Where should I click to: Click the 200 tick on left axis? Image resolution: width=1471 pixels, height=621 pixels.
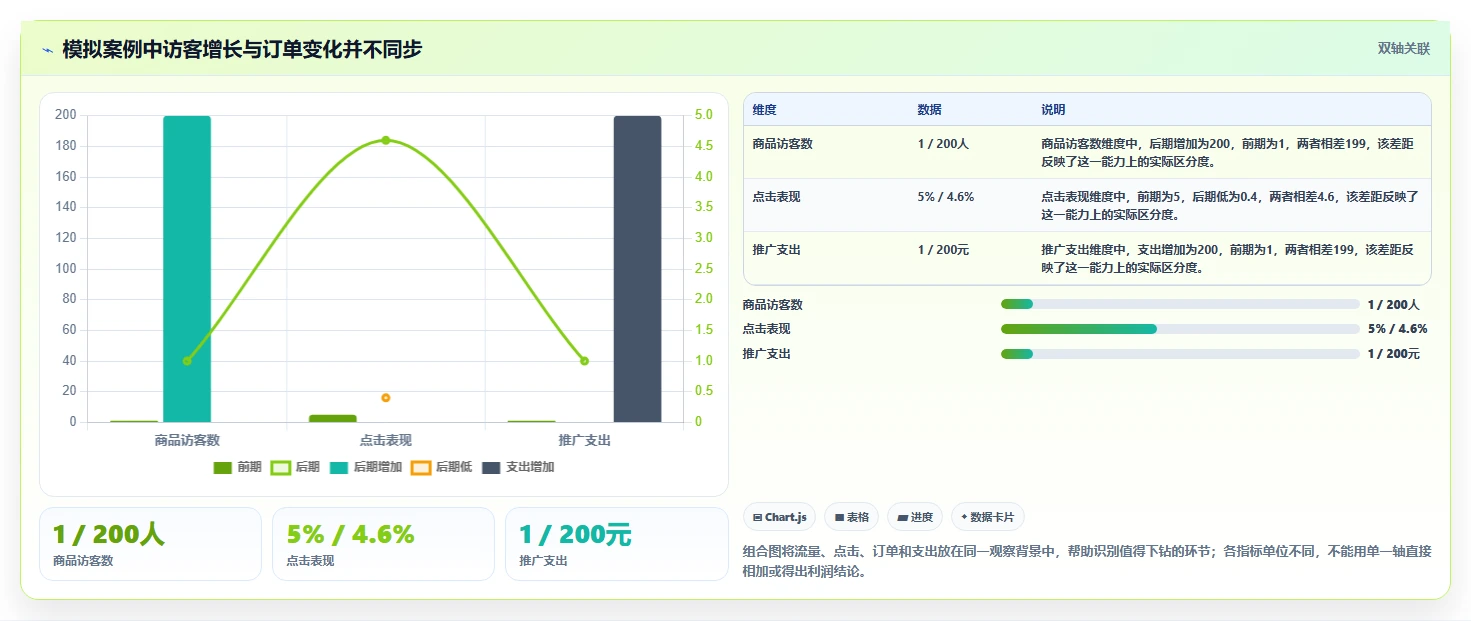click(66, 115)
